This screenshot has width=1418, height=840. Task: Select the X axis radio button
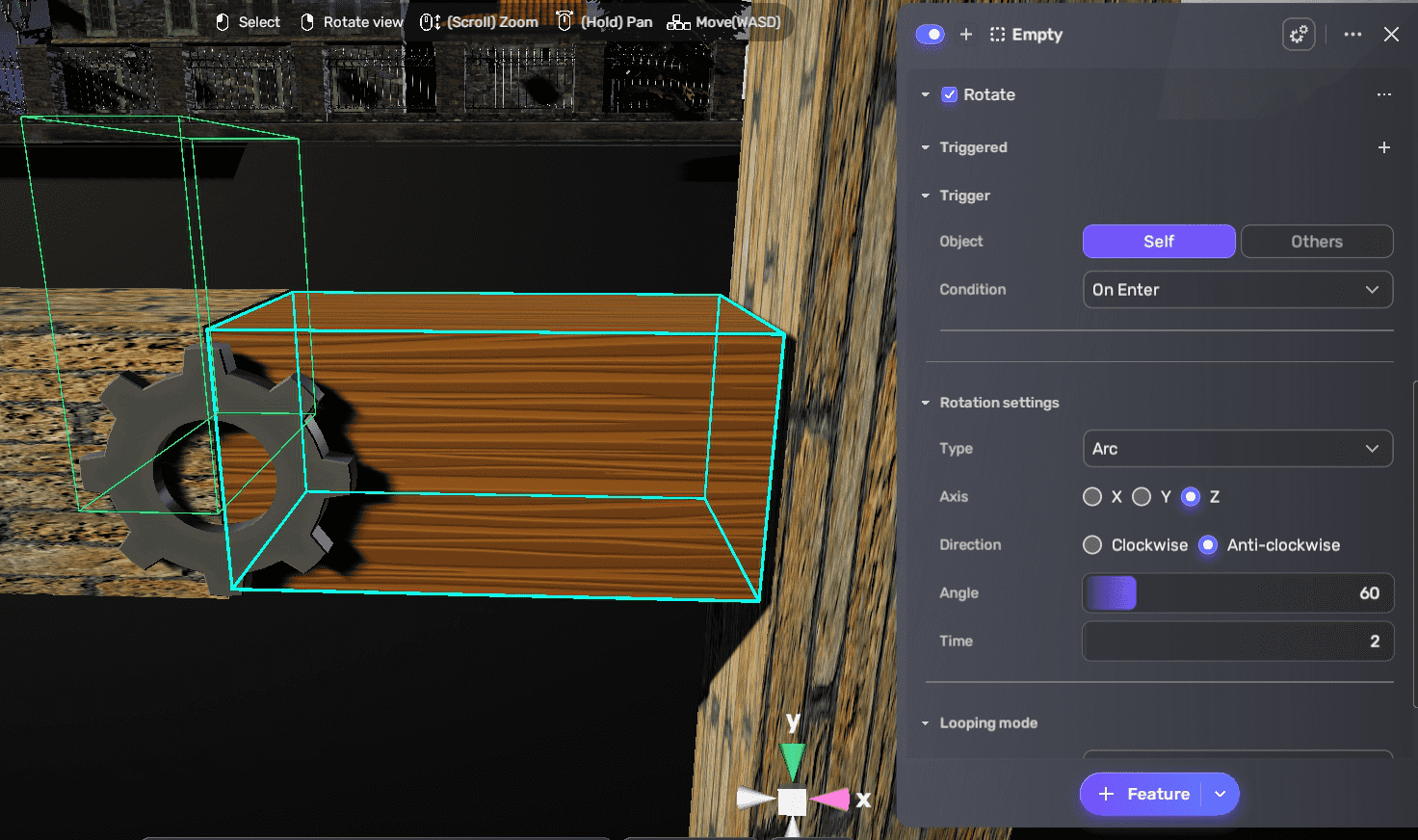pos(1092,496)
